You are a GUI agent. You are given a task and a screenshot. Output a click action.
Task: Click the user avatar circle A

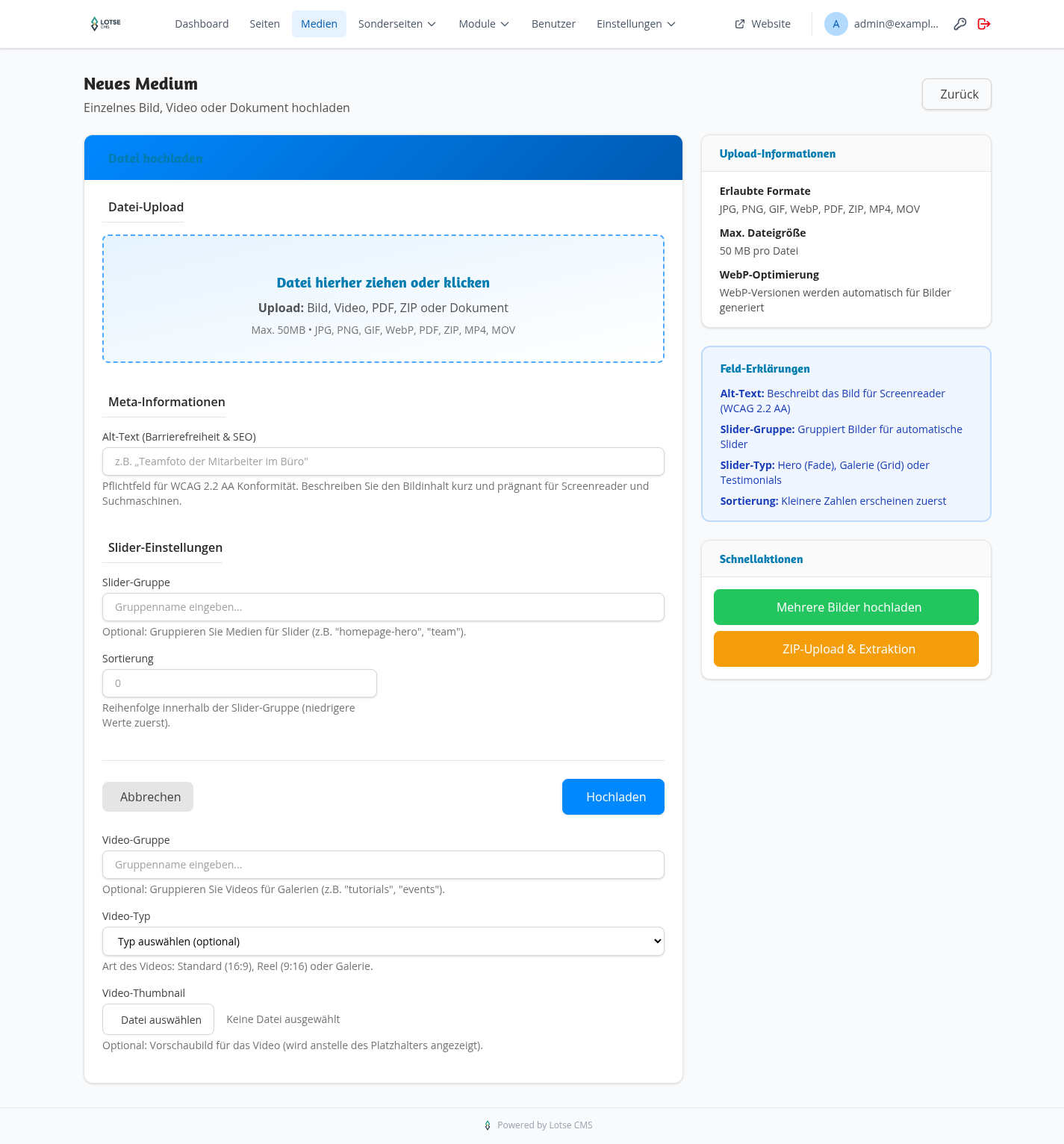[x=836, y=24]
